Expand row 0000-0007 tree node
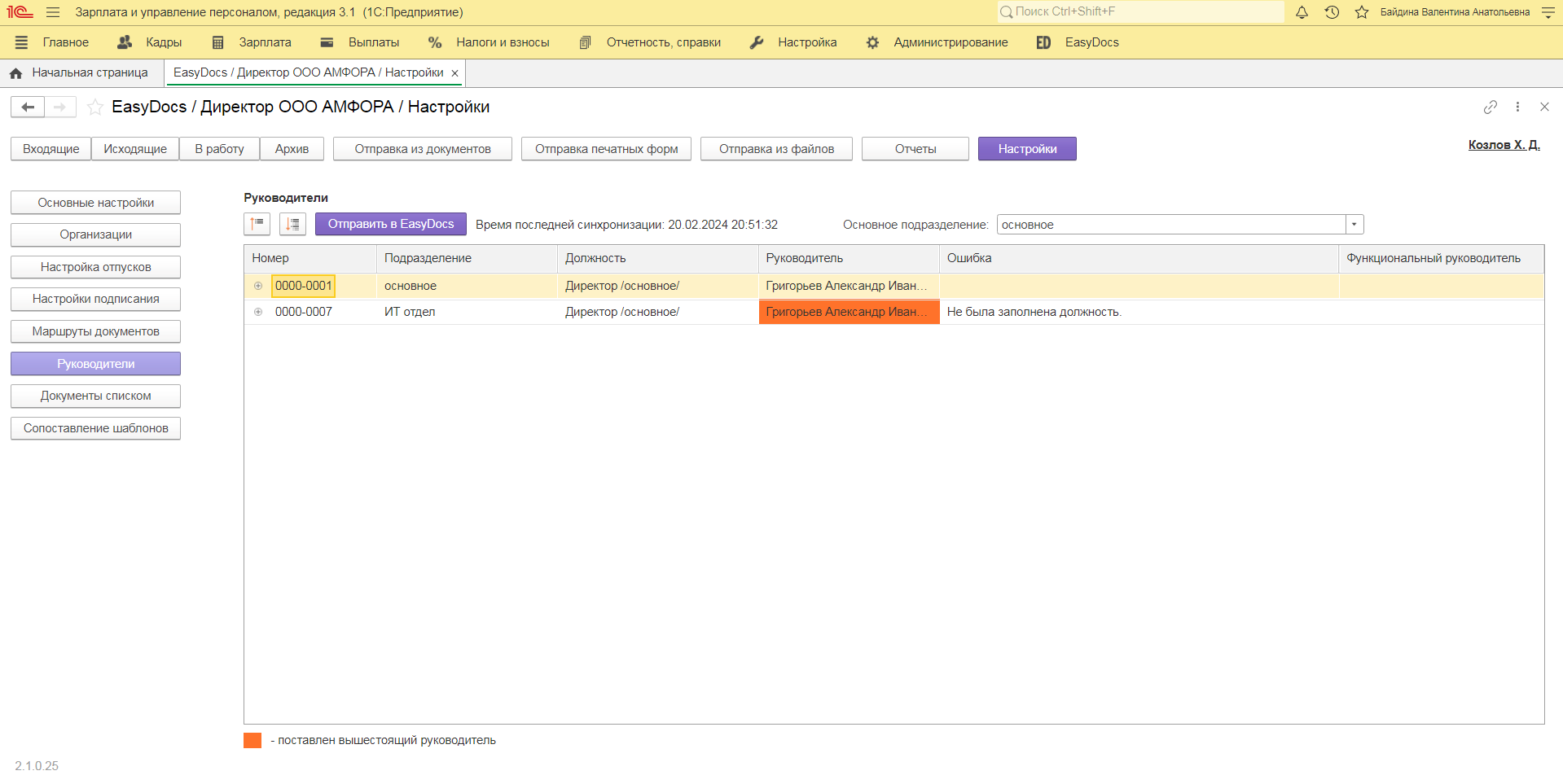Image resolution: width=1563 pixels, height=784 pixels. pyautogui.click(x=258, y=312)
